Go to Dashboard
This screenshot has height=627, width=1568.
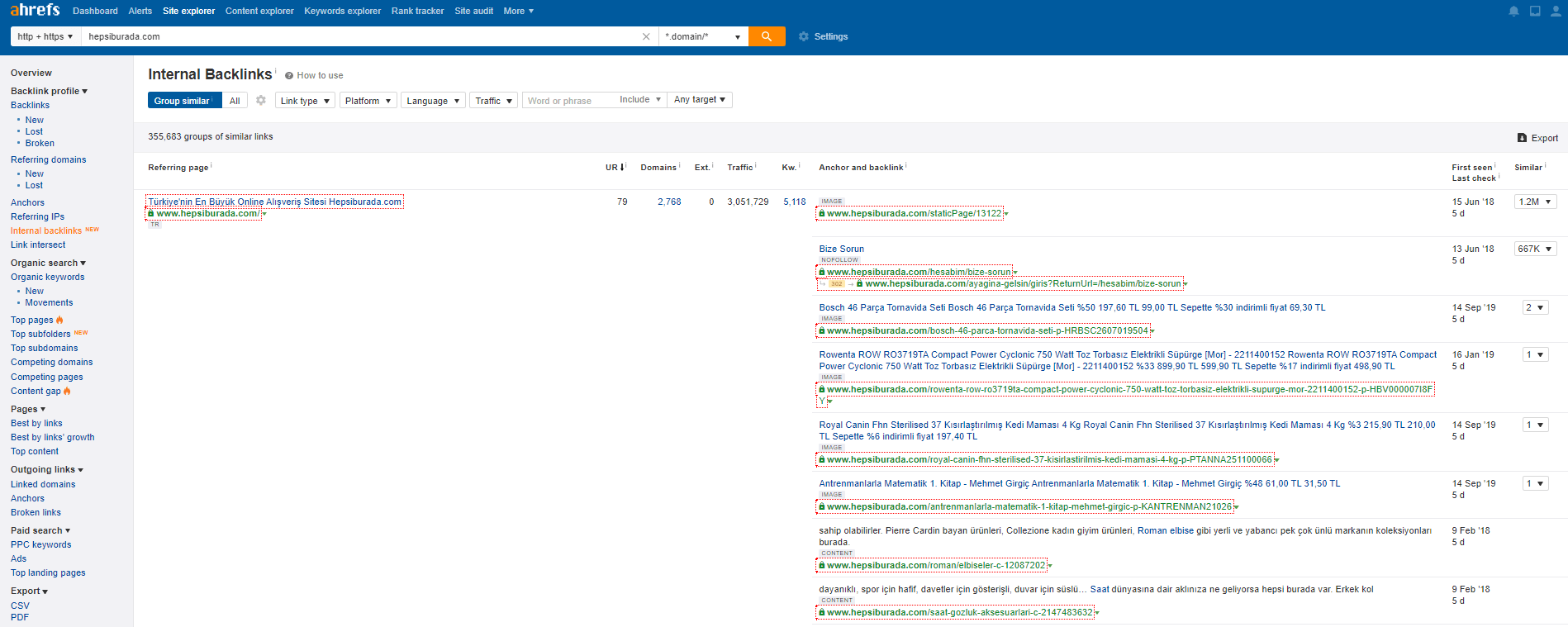click(x=95, y=11)
